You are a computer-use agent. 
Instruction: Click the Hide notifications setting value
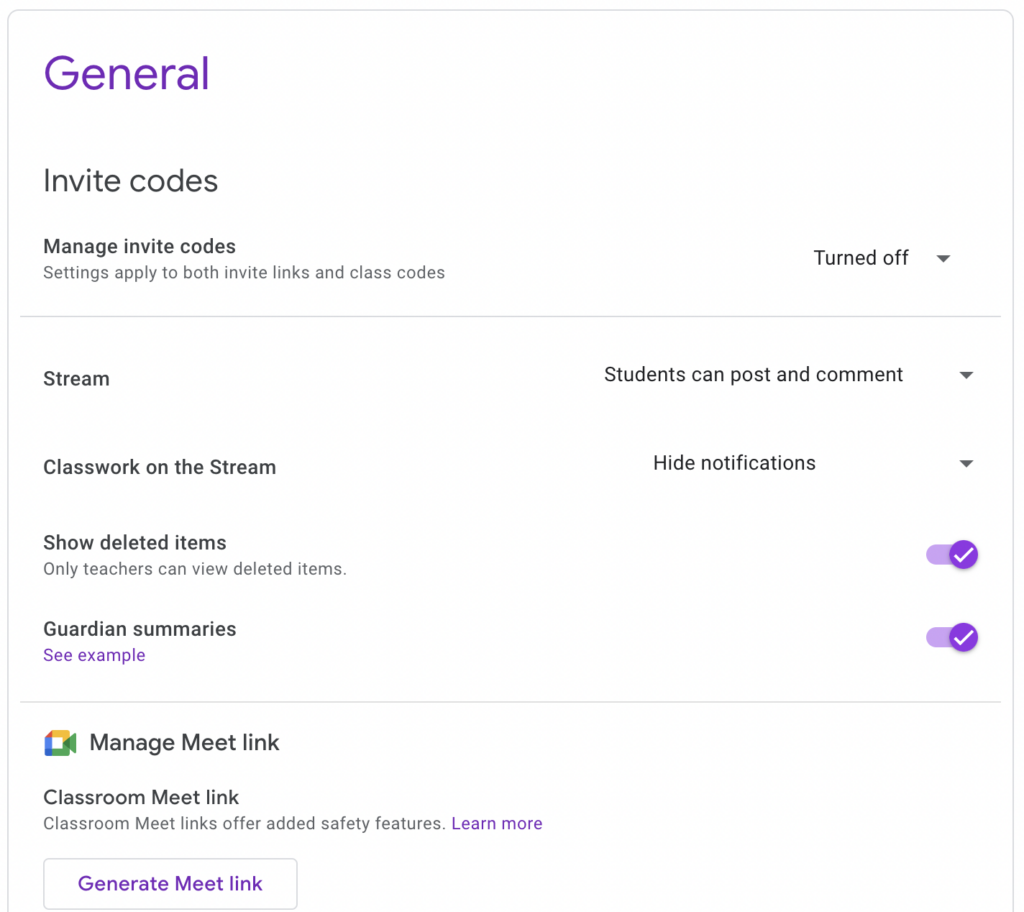point(734,463)
